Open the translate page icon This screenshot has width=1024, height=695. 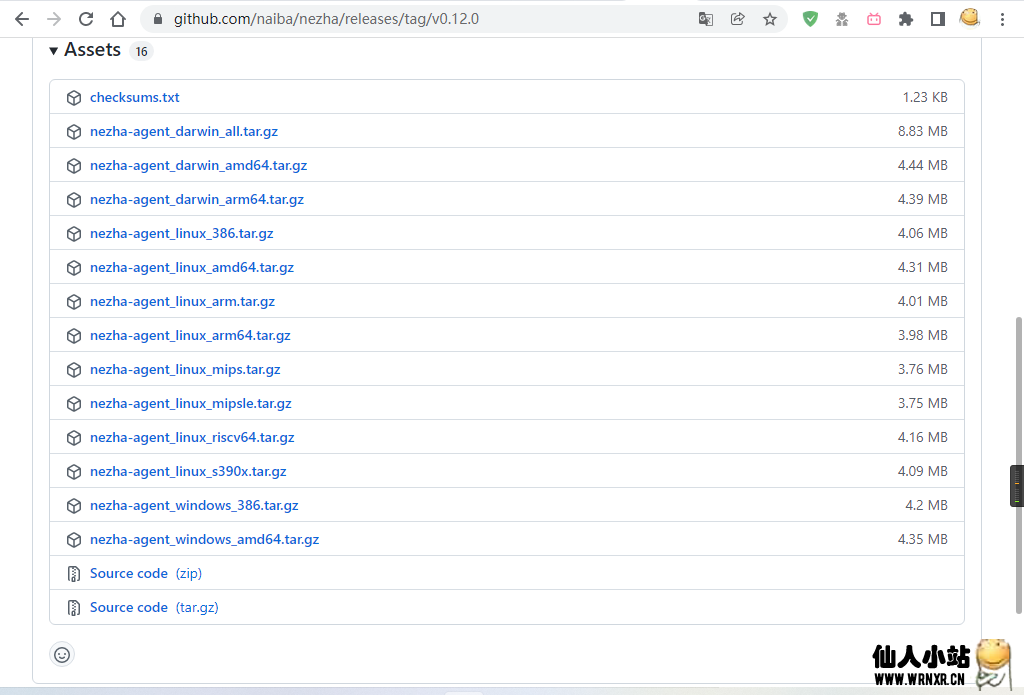point(705,19)
